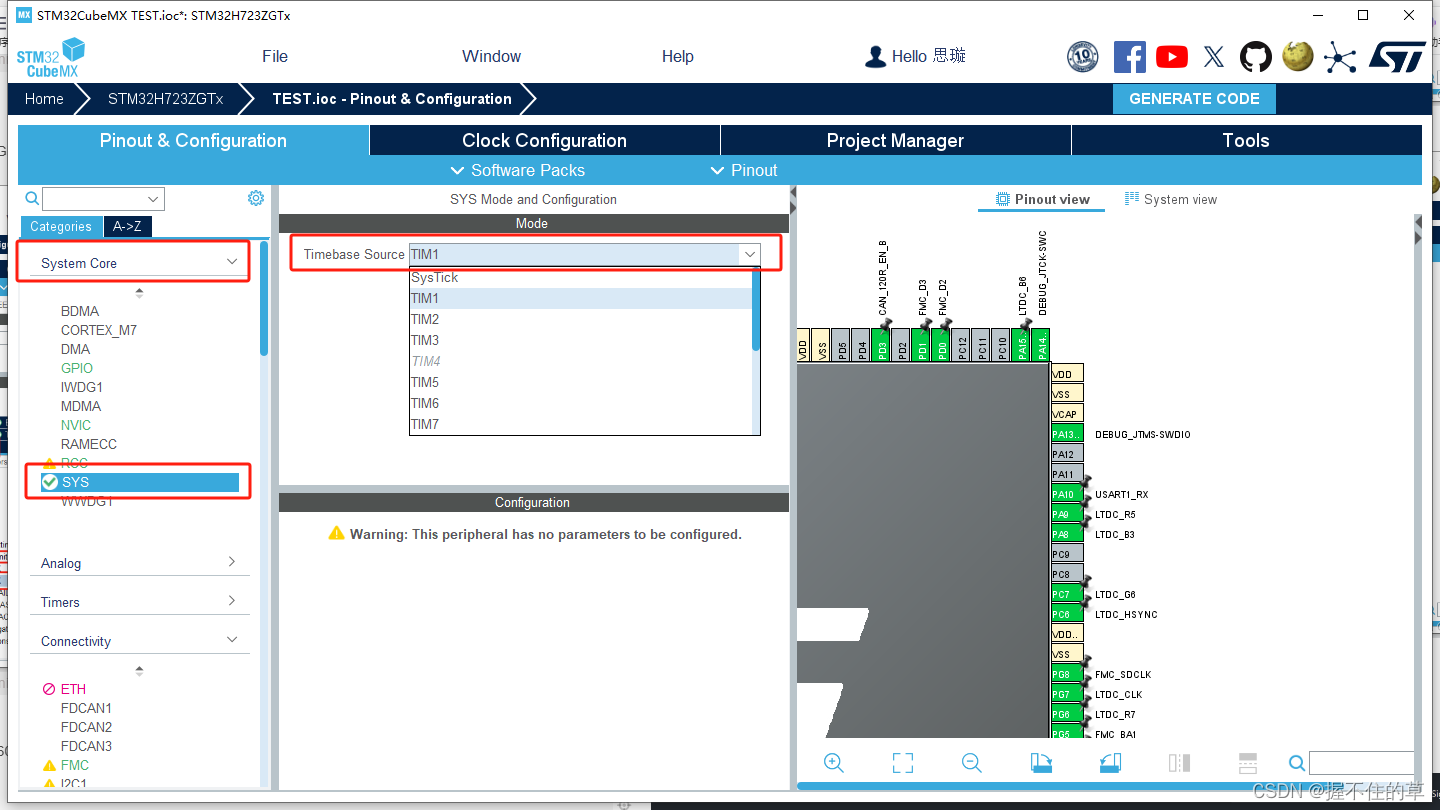Click the ST logo icon at top right
This screenshot has width=1440, height=810.
point(1397,57)
